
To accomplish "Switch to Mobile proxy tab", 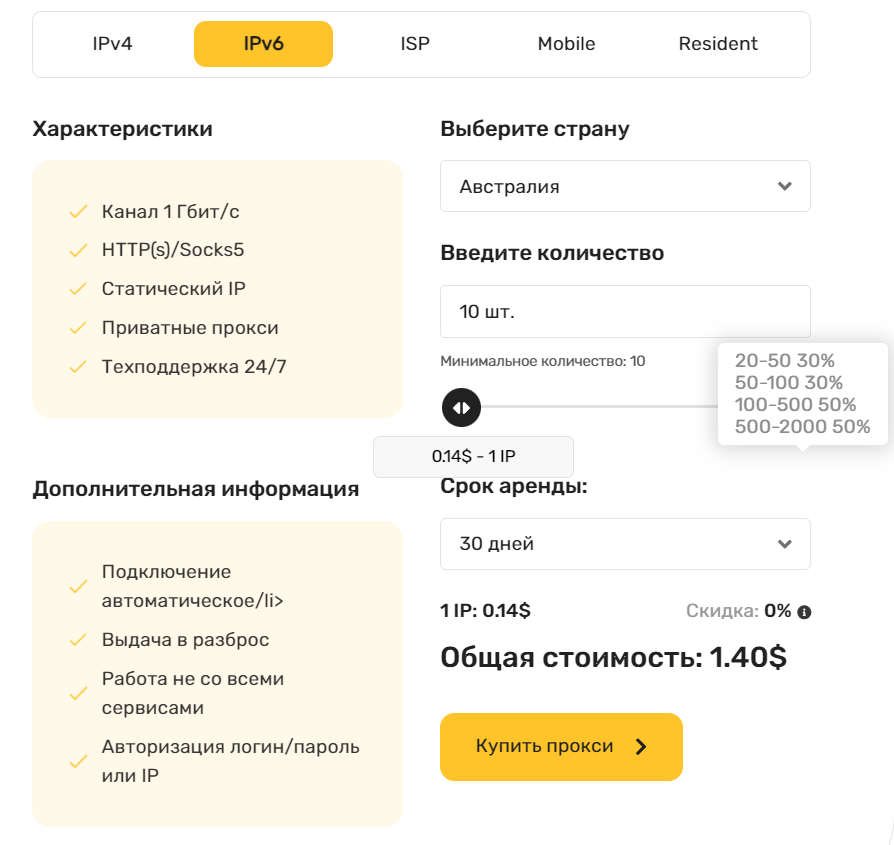I will click(566, 44).
